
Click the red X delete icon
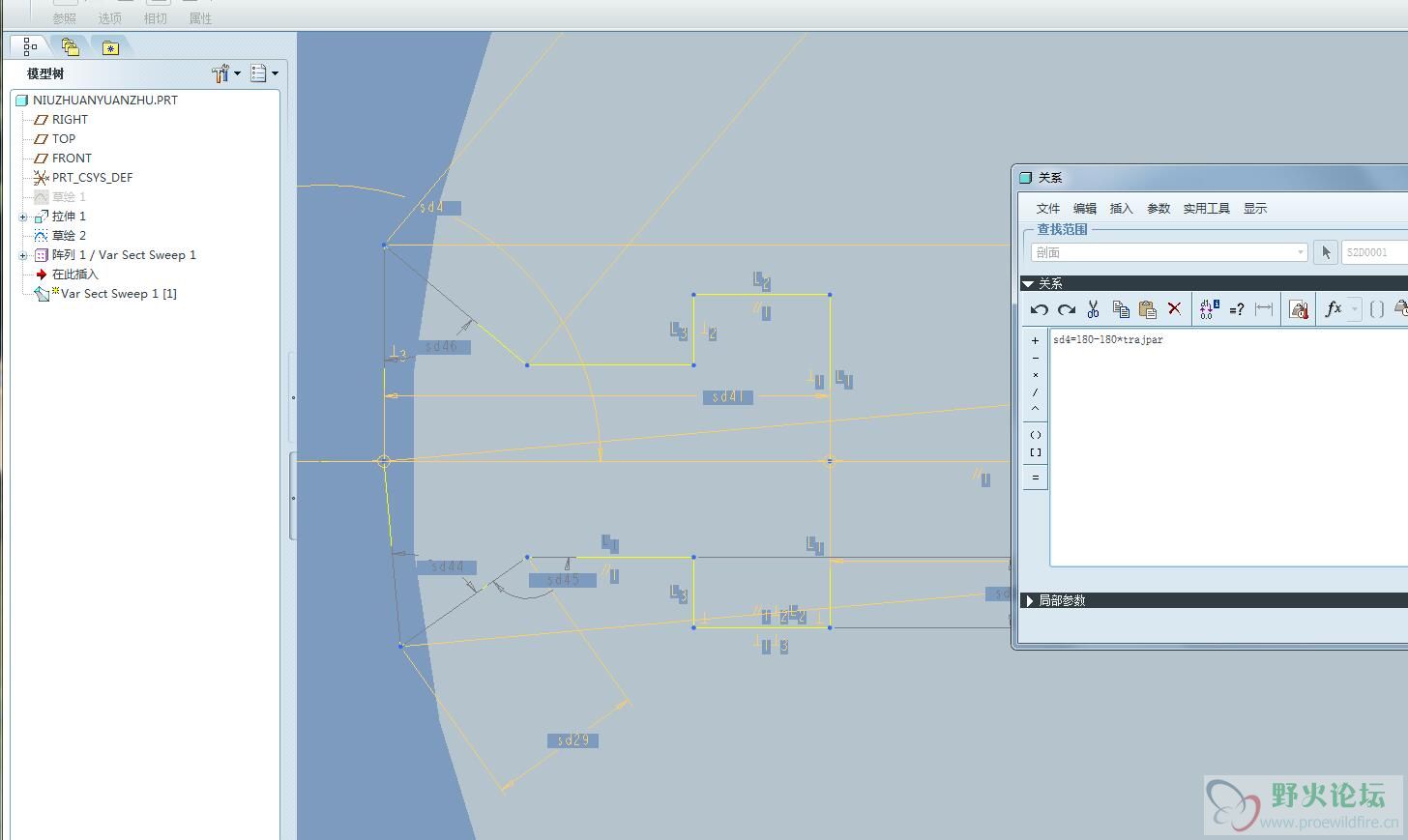pyautogui.click(x=1174, y=308)
